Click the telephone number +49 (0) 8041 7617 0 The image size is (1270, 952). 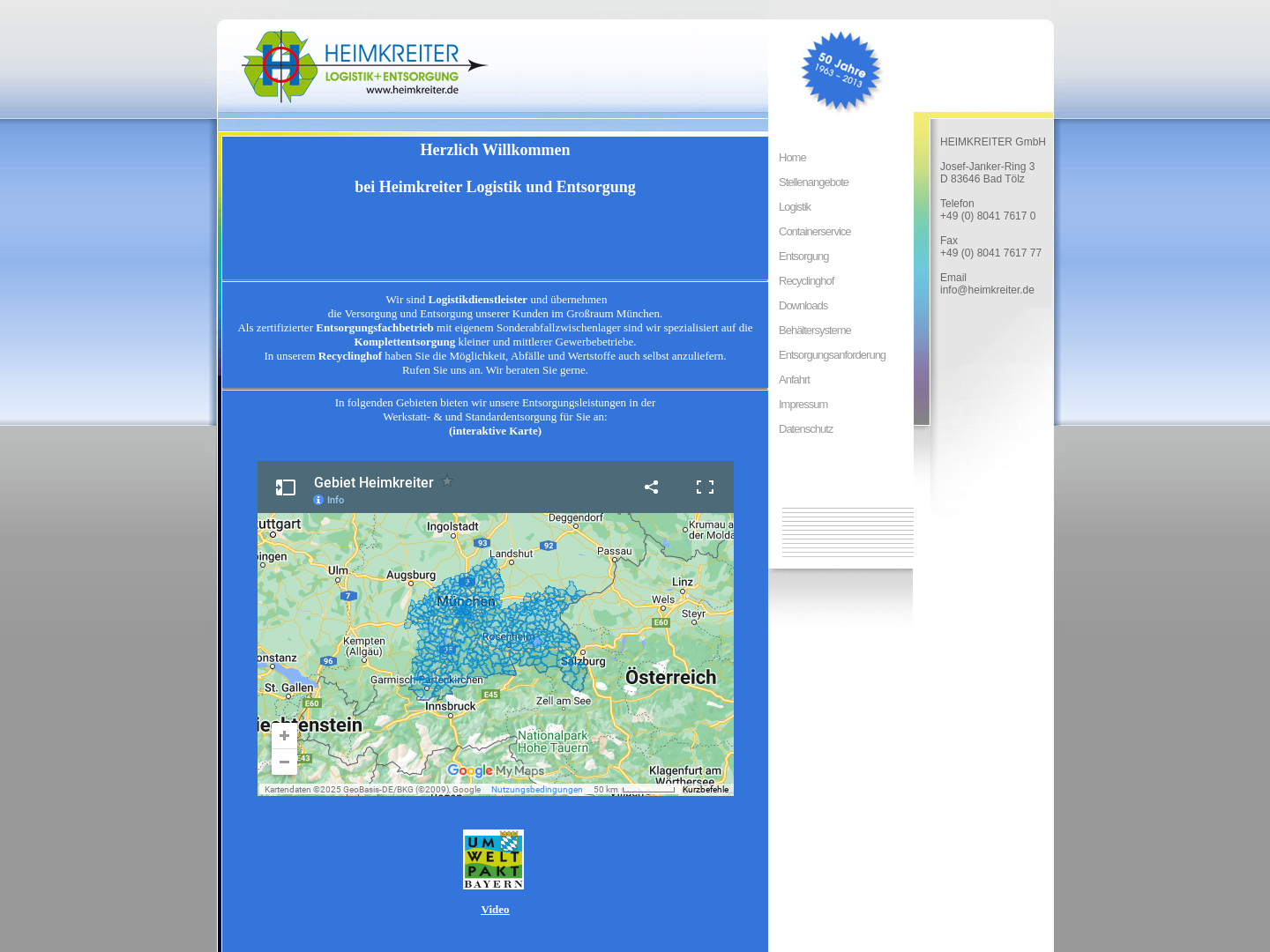988,216
